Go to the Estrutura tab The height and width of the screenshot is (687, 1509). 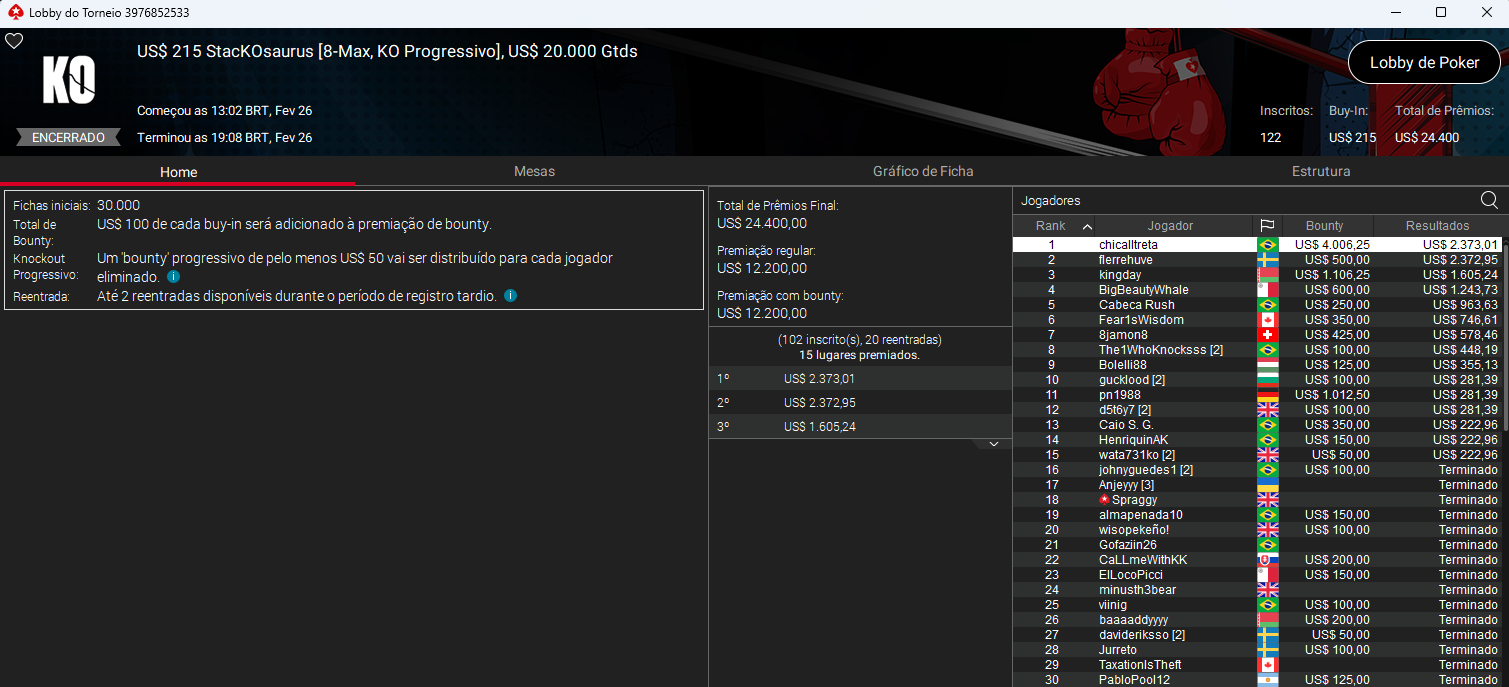coord(1320,171)
